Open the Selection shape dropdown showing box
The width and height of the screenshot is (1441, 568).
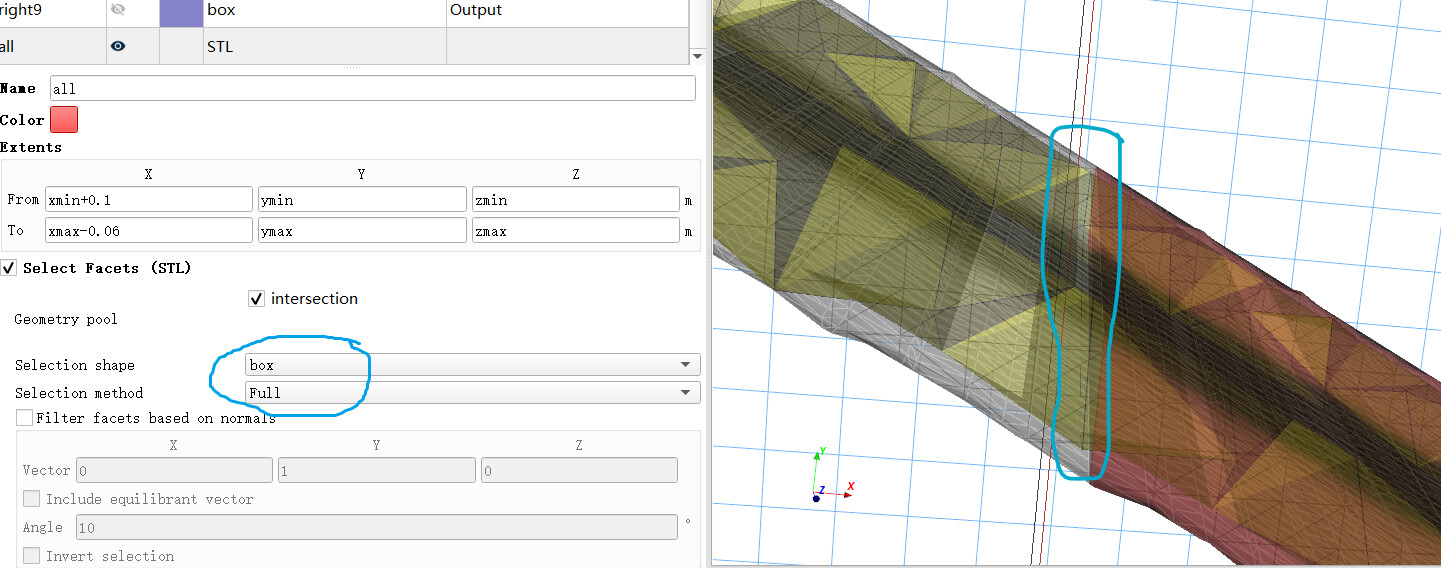click(471, 365)
